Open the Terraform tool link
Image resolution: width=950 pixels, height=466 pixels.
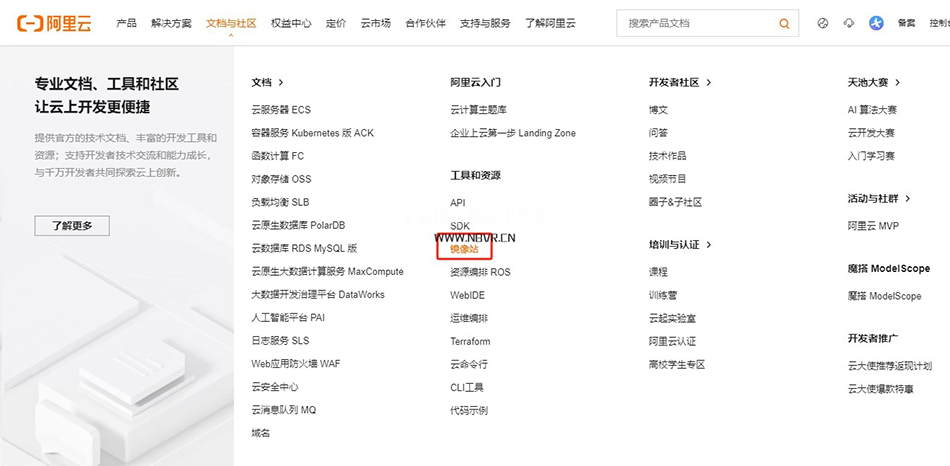[470, 341]
